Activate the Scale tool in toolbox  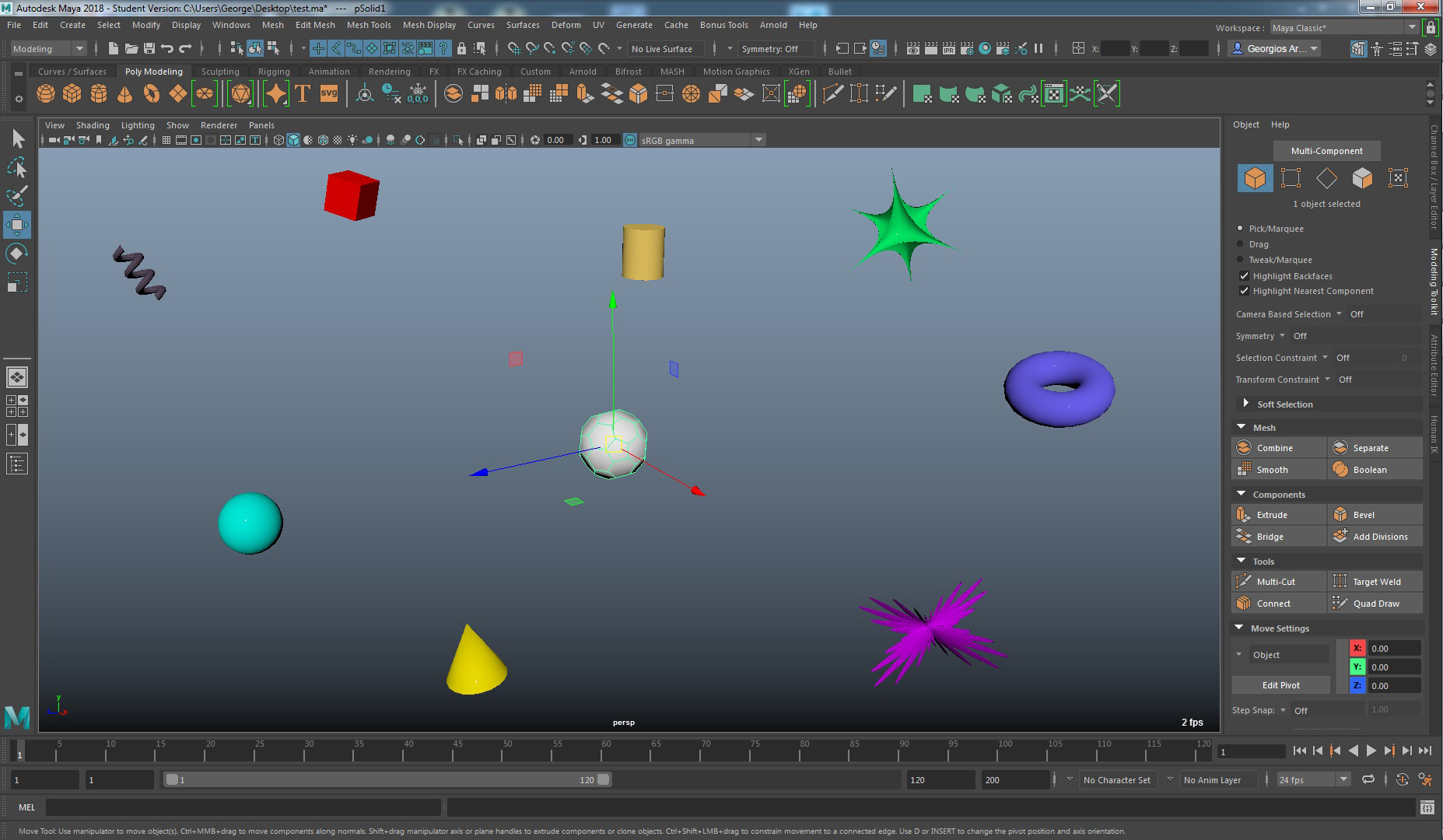(x=17, y=282)
